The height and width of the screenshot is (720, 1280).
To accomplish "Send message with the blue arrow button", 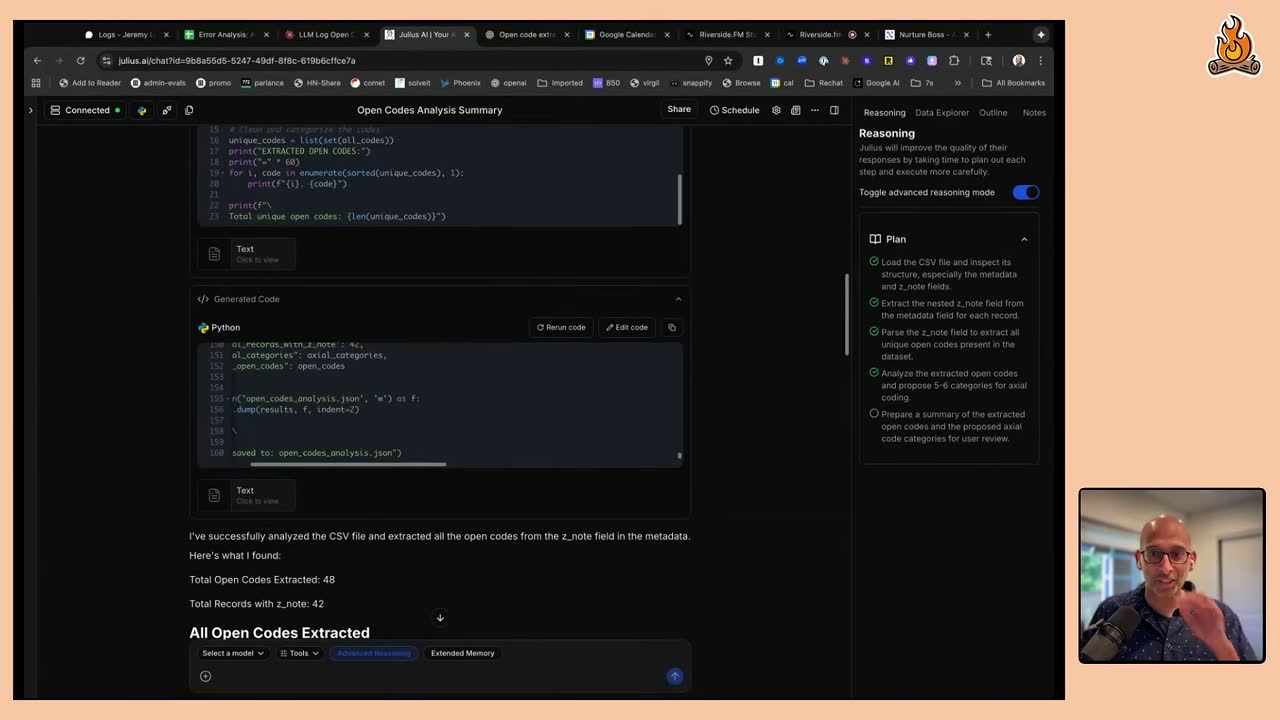I will tap(675, 676).
